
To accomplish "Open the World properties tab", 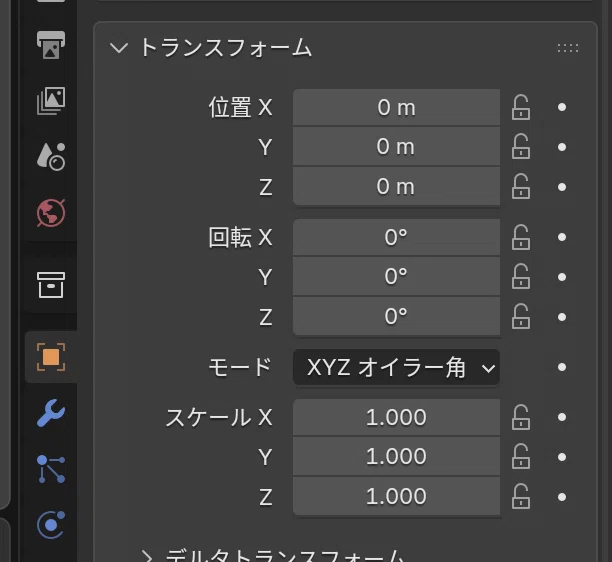I will click(51, 213).
